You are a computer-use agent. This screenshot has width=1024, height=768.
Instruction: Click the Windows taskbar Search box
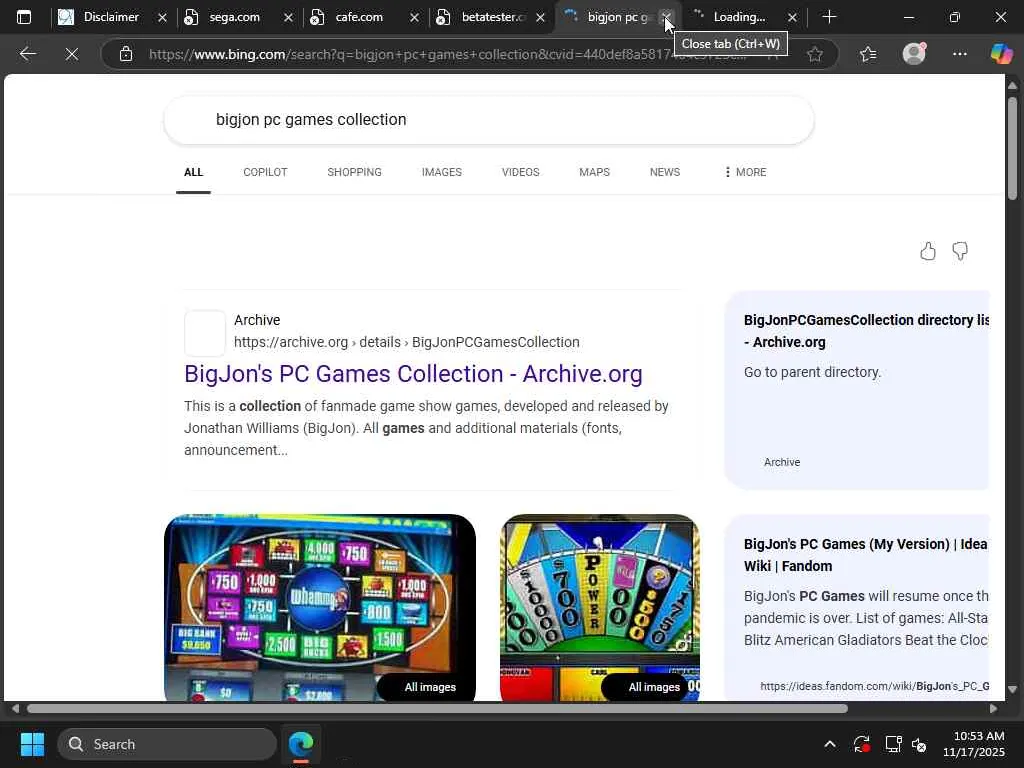(167, 744)
